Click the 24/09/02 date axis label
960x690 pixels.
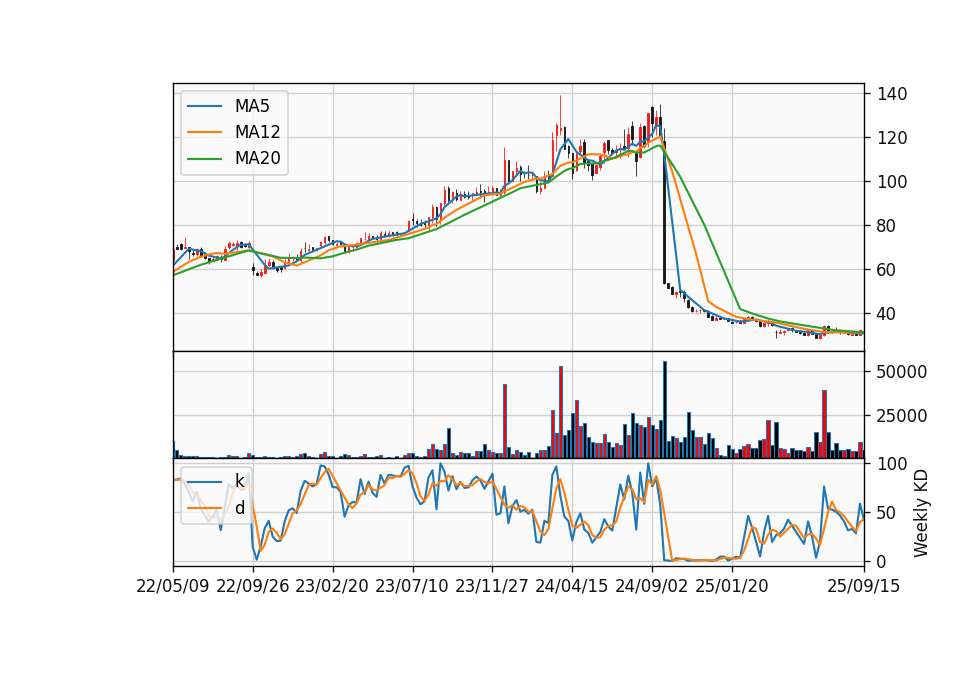point(651,586)
